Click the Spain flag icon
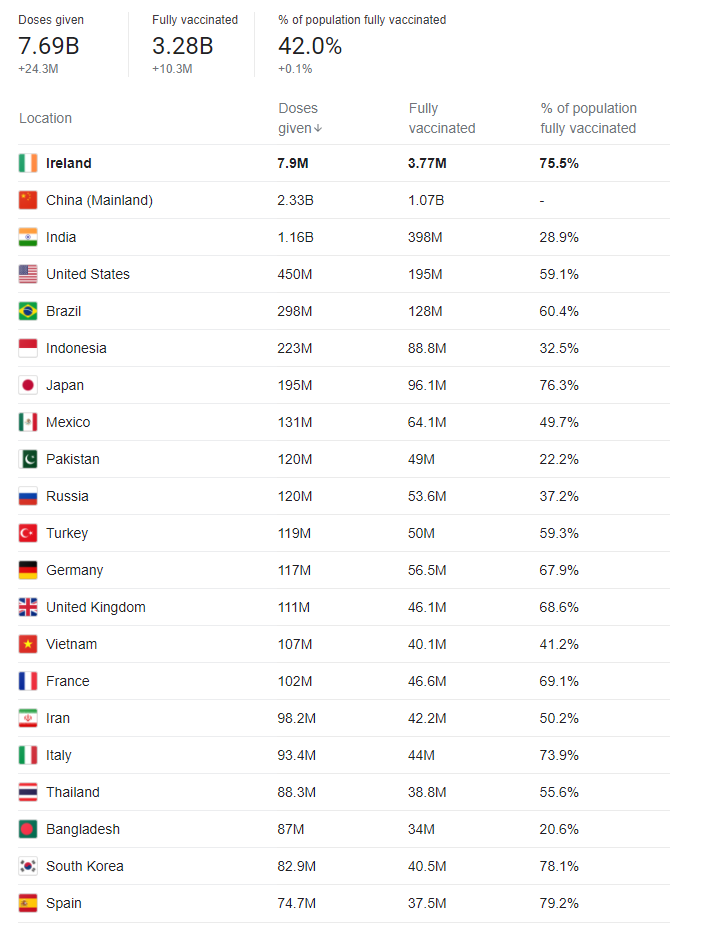Screen dimensions: 702x938 28,903
